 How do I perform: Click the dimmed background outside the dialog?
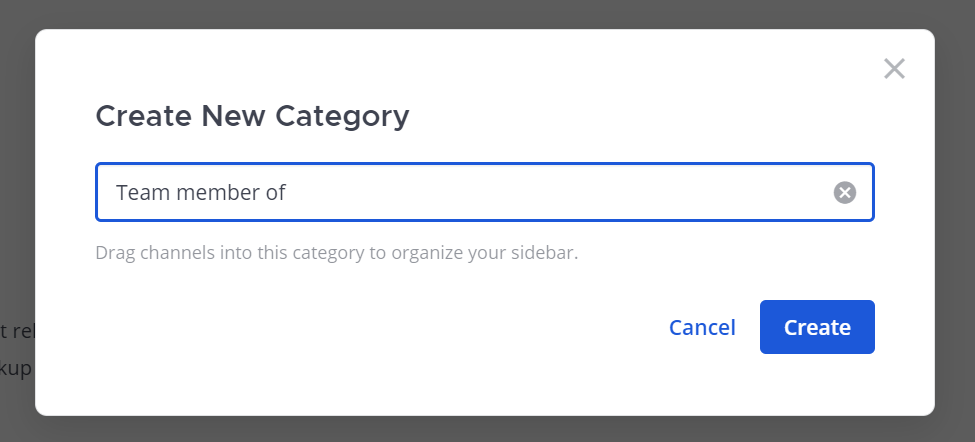click(x=16, y=200)
